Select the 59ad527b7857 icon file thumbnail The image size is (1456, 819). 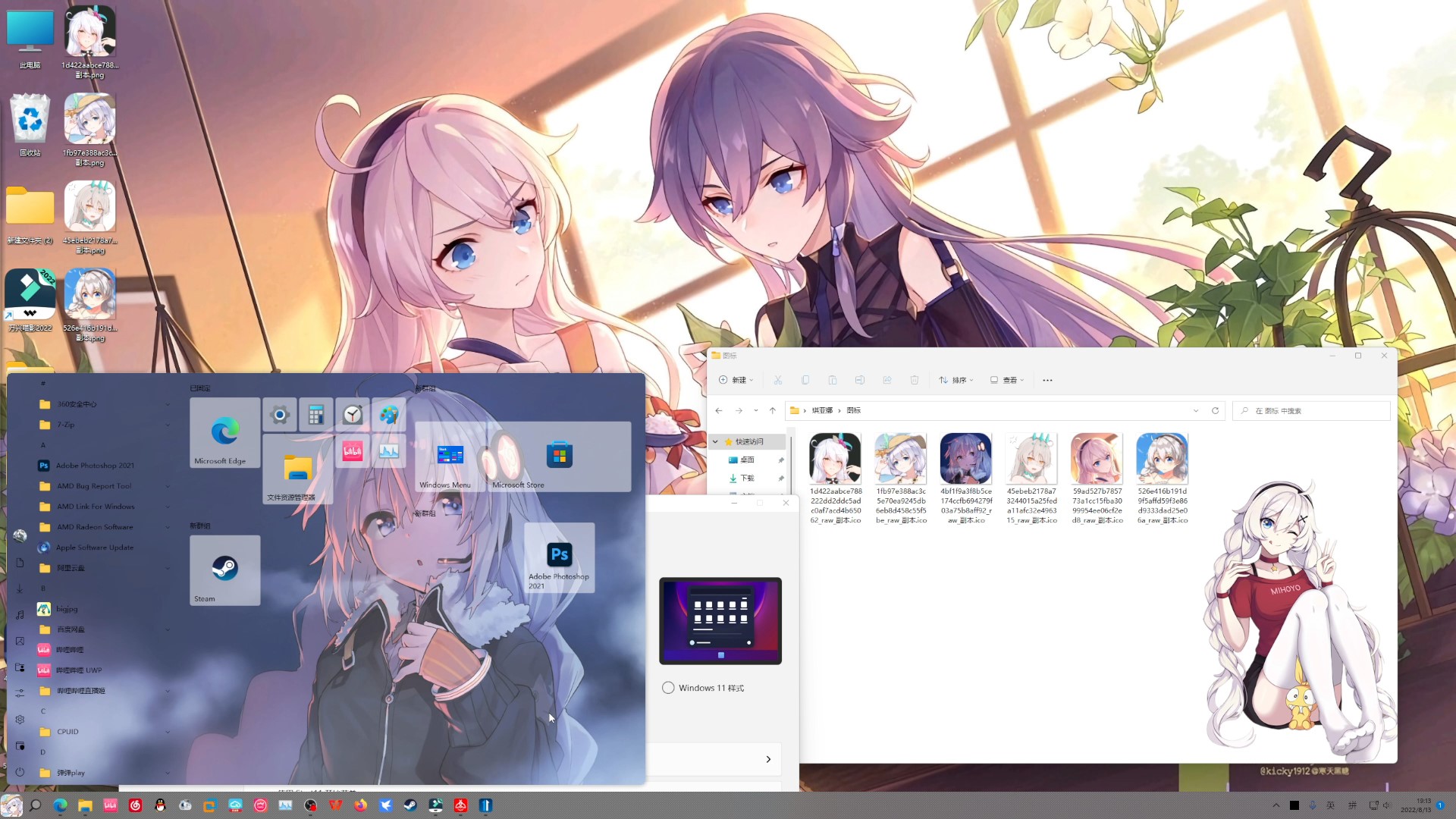pos(1097,459)
